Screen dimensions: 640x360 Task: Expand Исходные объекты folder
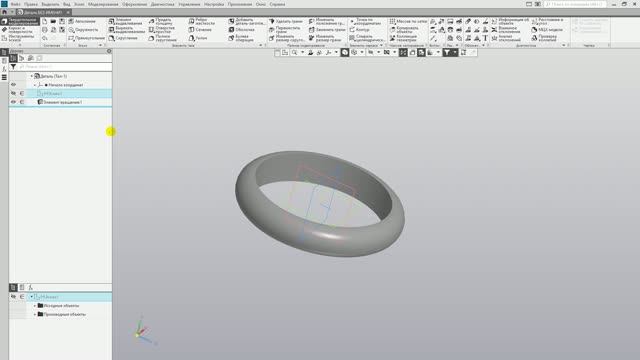click(x=35, y=306)
